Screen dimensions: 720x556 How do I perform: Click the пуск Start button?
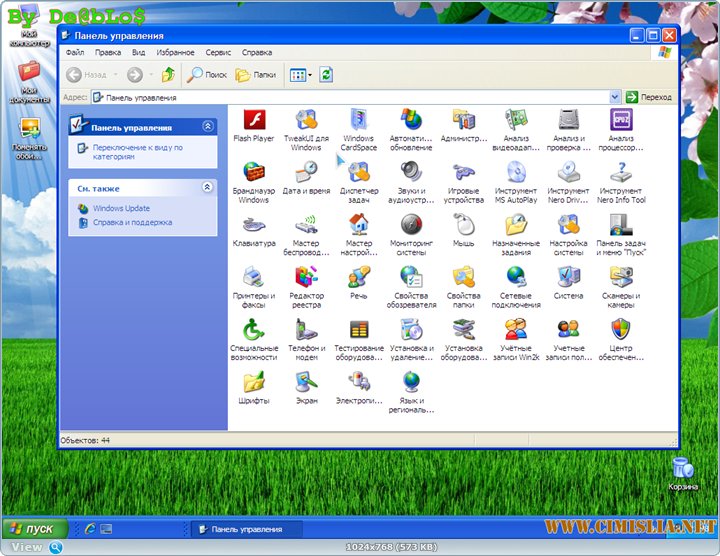[33, 528]
